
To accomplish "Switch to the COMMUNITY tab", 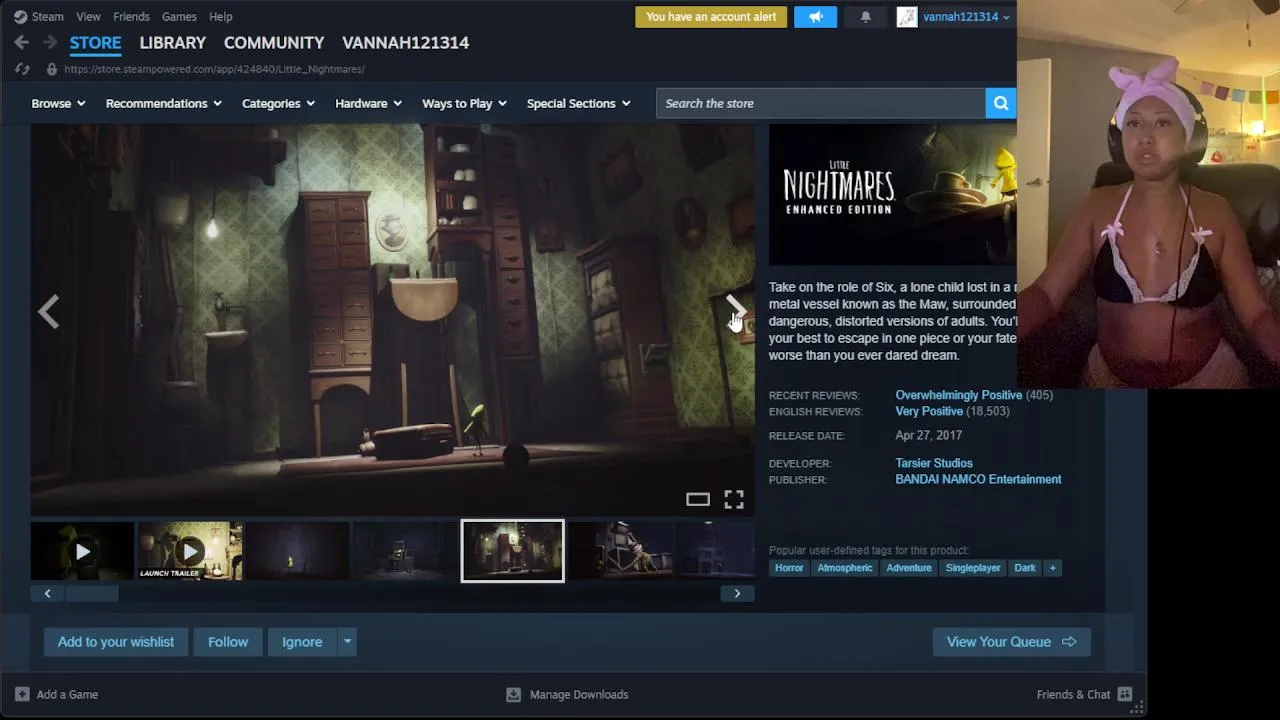I will [274, 42].
